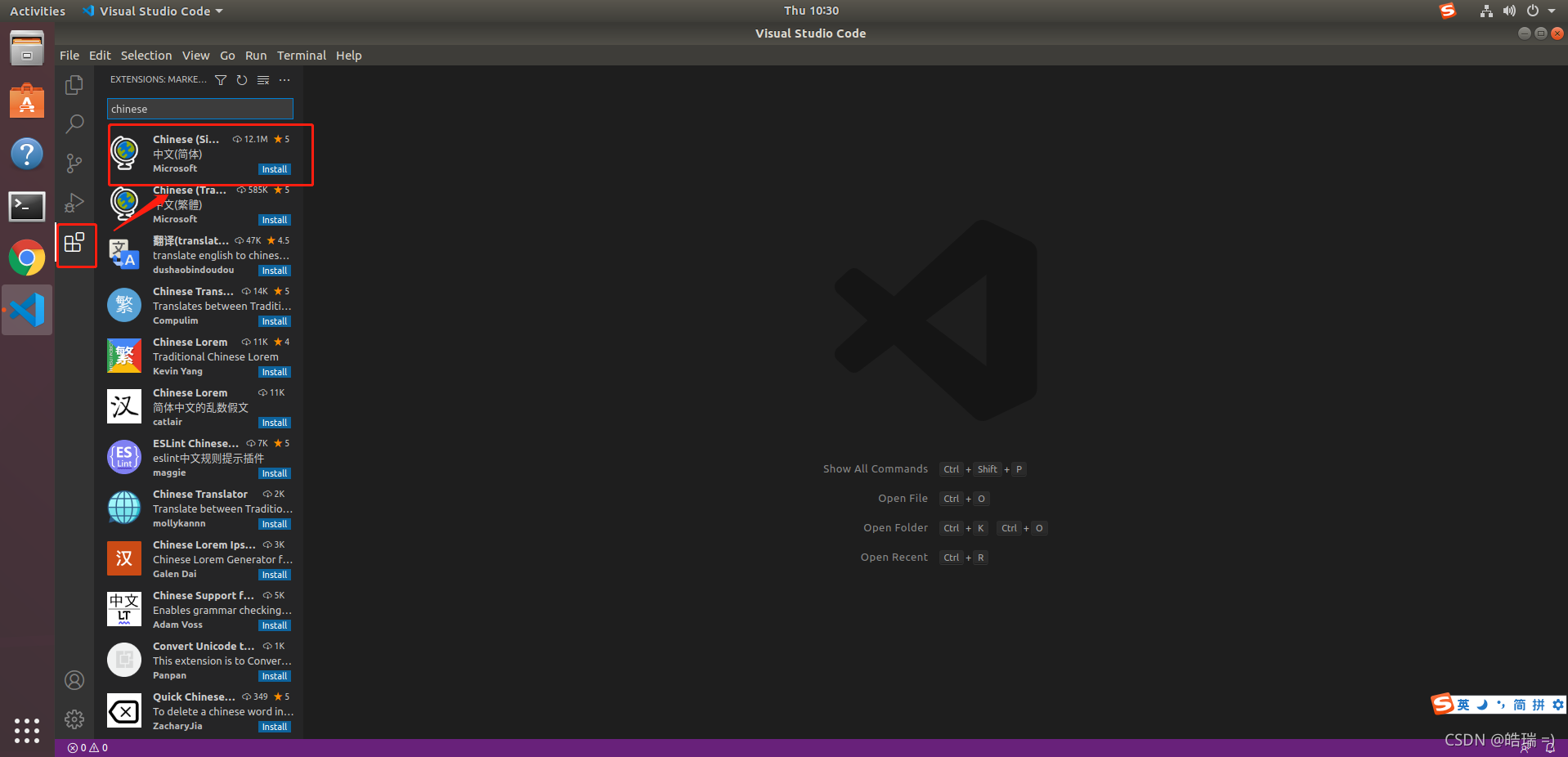Open the Edit menu
The width and height of the screenshot is (1568, 757).
point(100,56)
